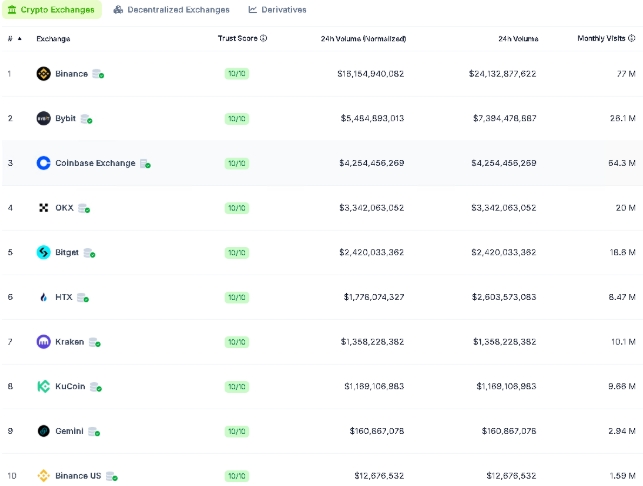Screen dimensions: 643x486
Task: Select Coinbase monthly visits 54.3 M
Action: [x=622, y=163]
